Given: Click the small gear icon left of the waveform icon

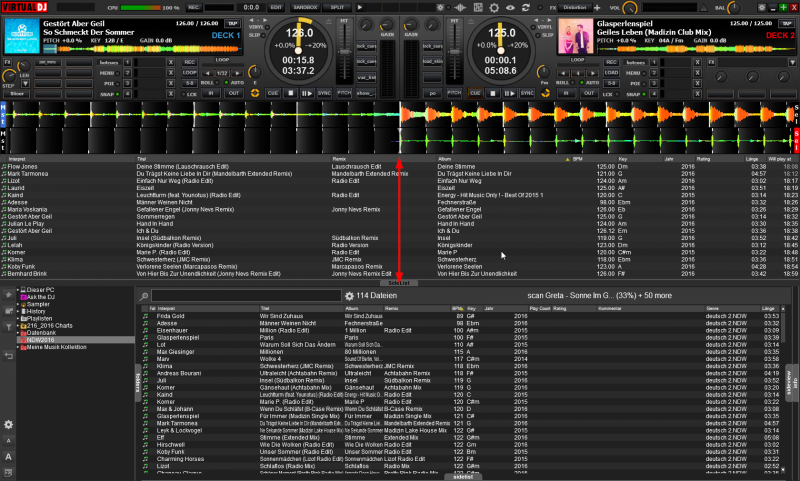Looking at the screenshot, I should pyautogui.click(x=440, y=8).
